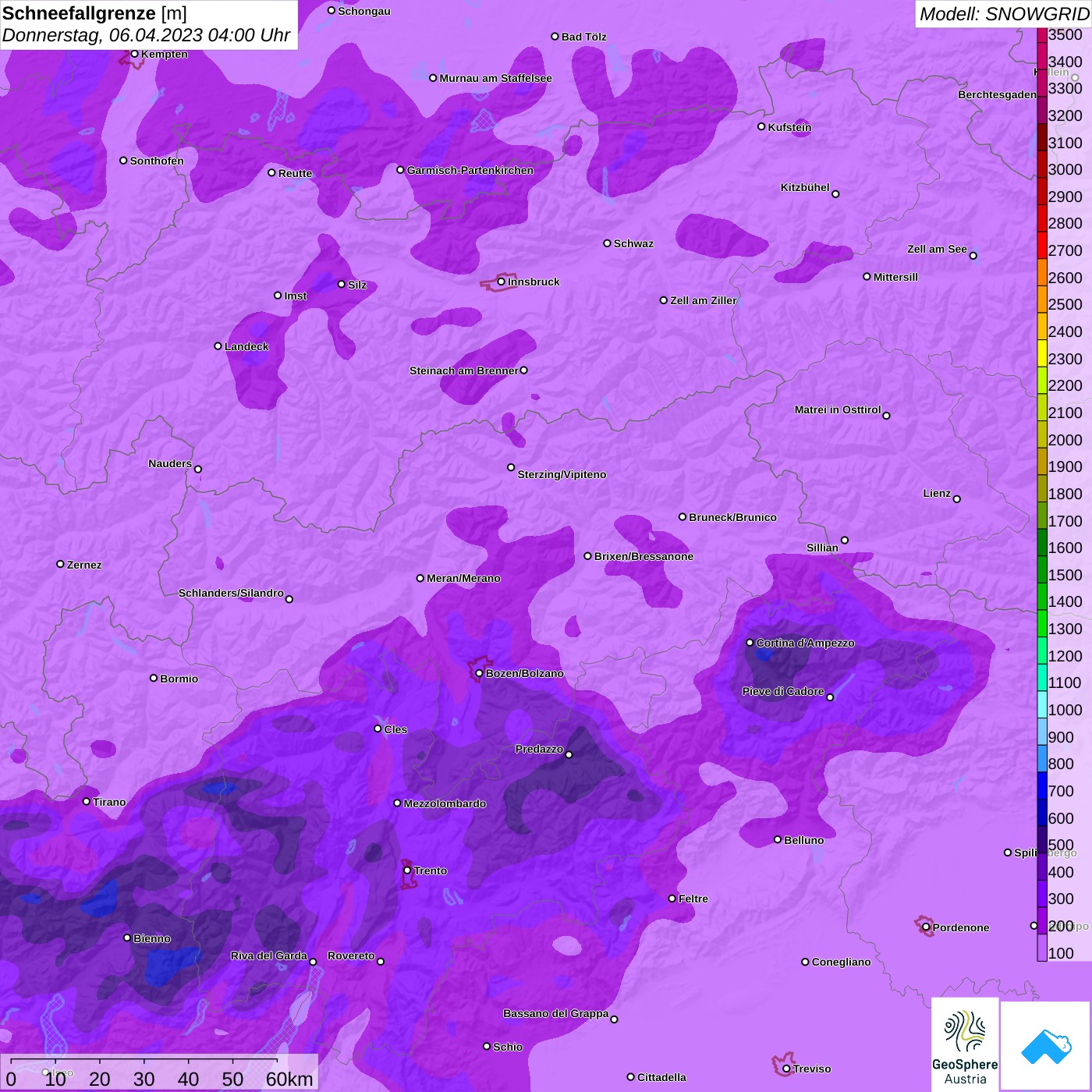Click the Brixen/Bressanone label

pos(643,556)
